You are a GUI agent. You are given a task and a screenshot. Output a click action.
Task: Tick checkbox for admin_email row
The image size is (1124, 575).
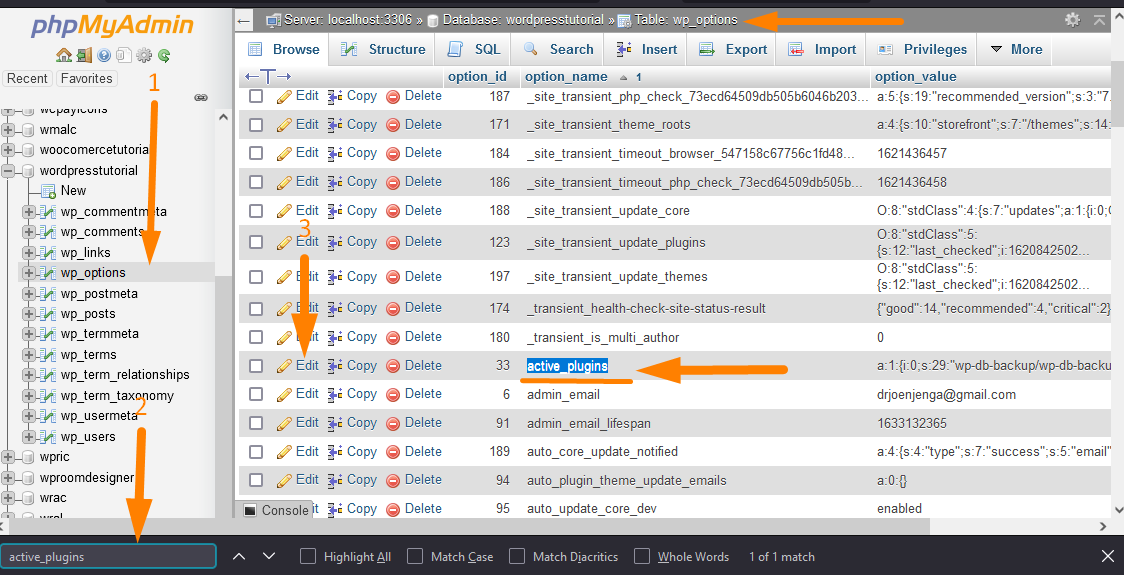coord(256,394)
